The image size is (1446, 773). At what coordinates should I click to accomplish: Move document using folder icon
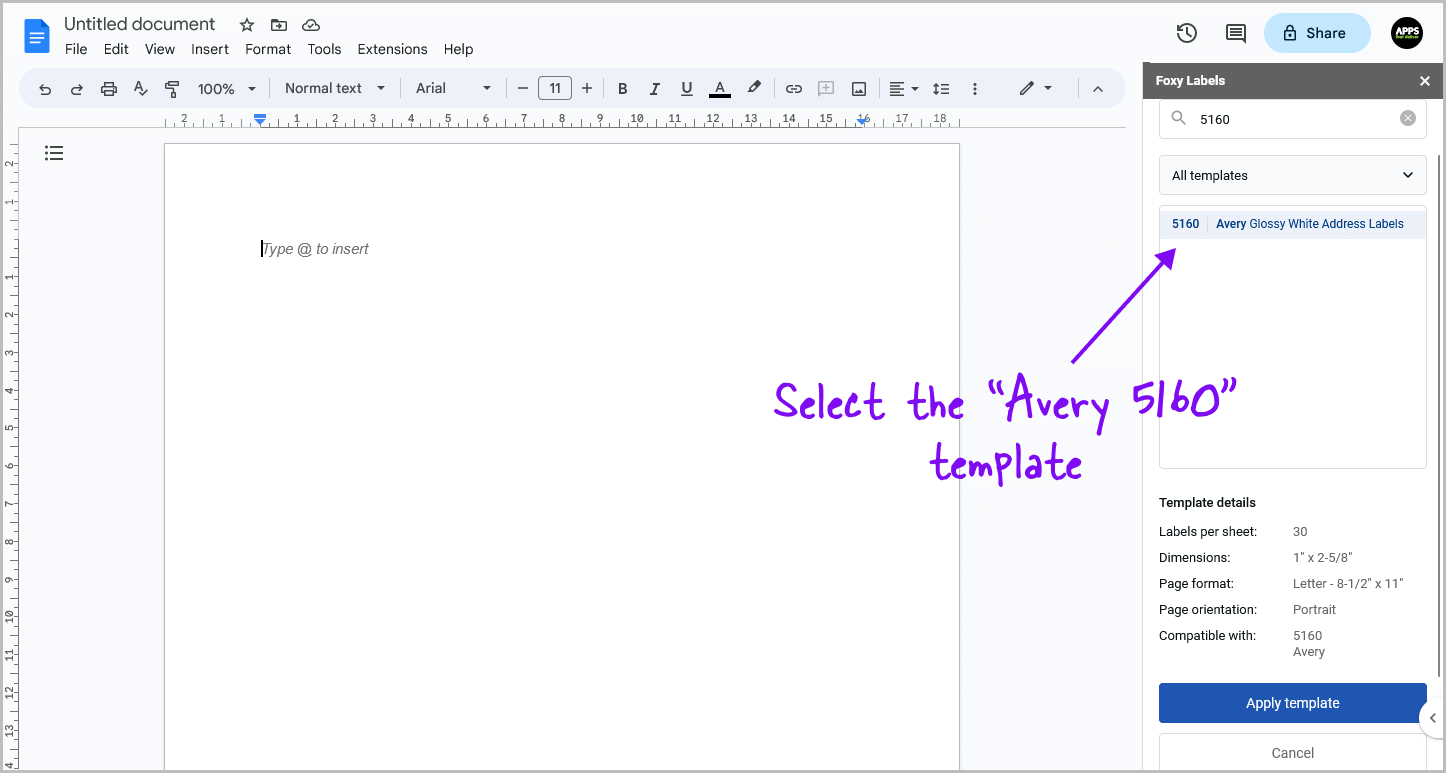pos(279,25)
